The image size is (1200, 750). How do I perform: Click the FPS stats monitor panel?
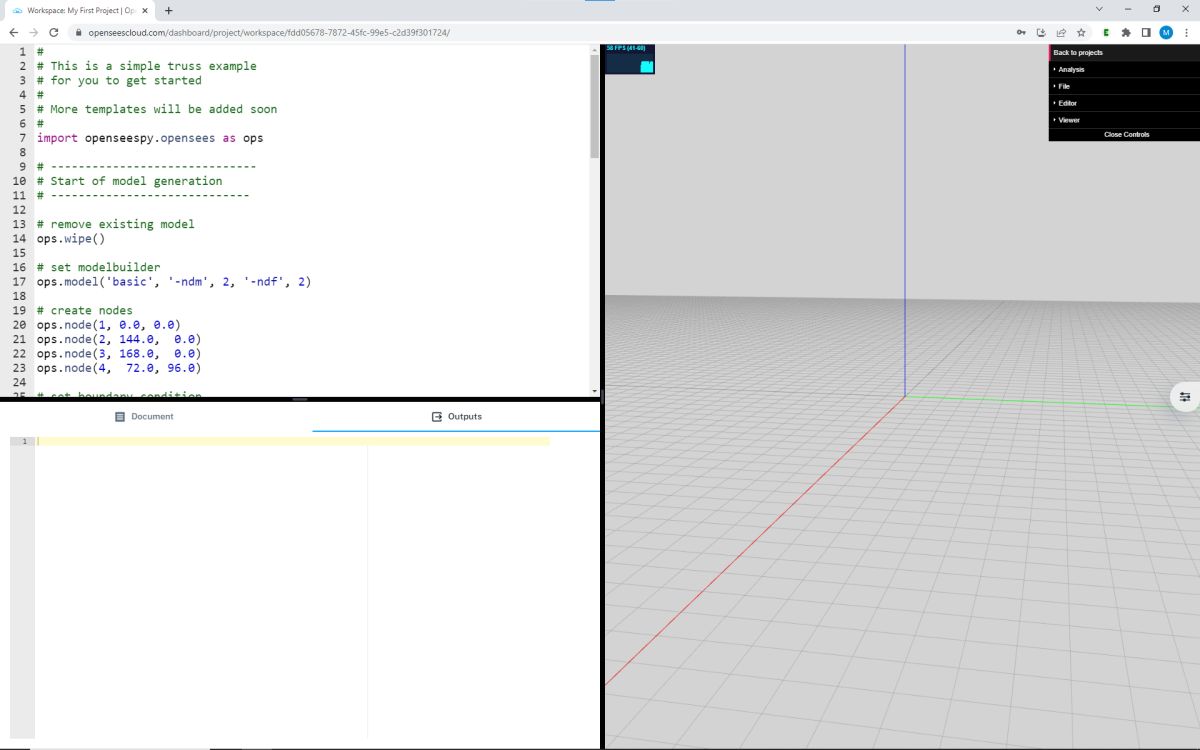tap(630, 59)
